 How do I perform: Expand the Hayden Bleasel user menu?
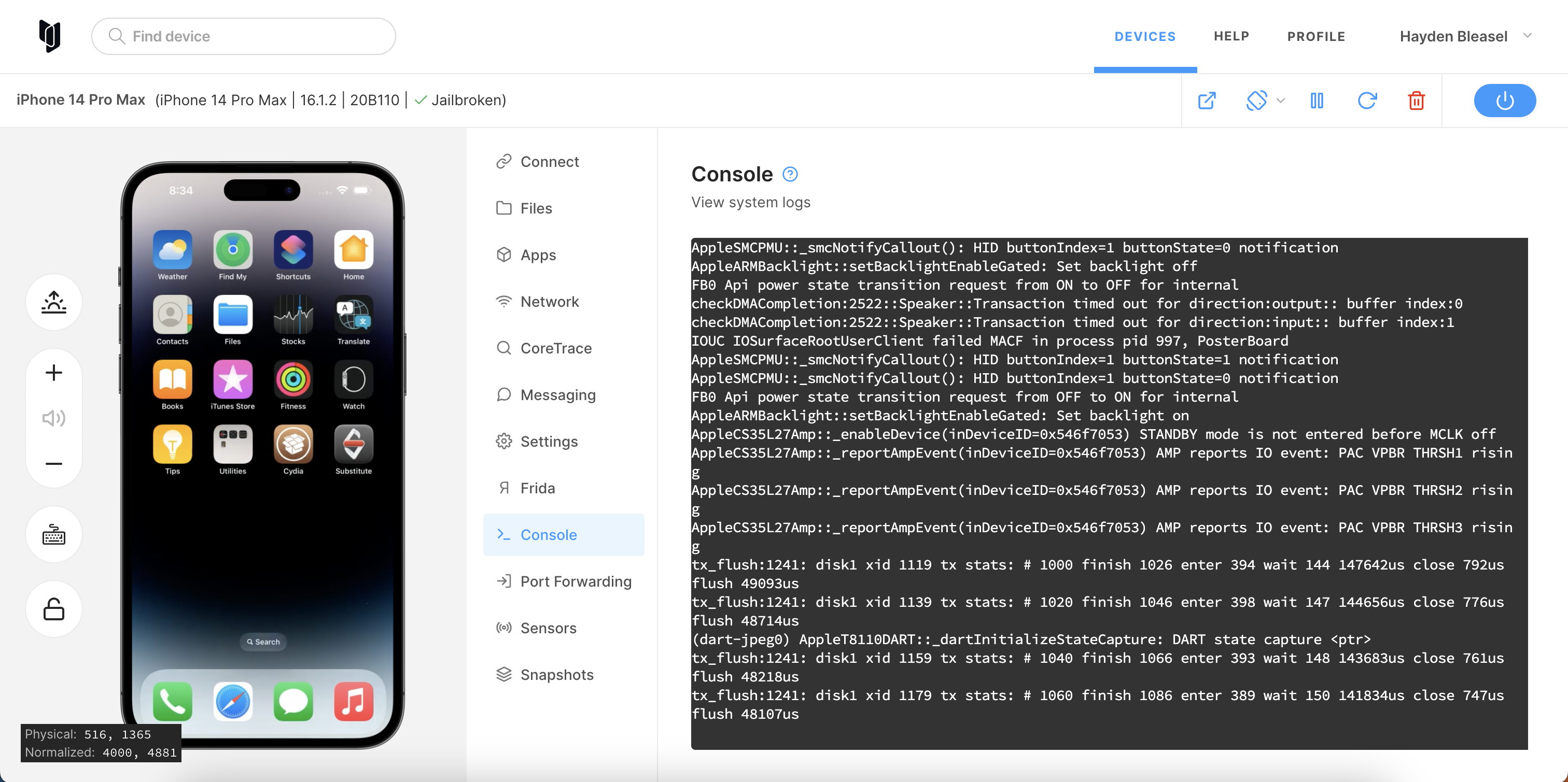click(x=1466, y=36)
